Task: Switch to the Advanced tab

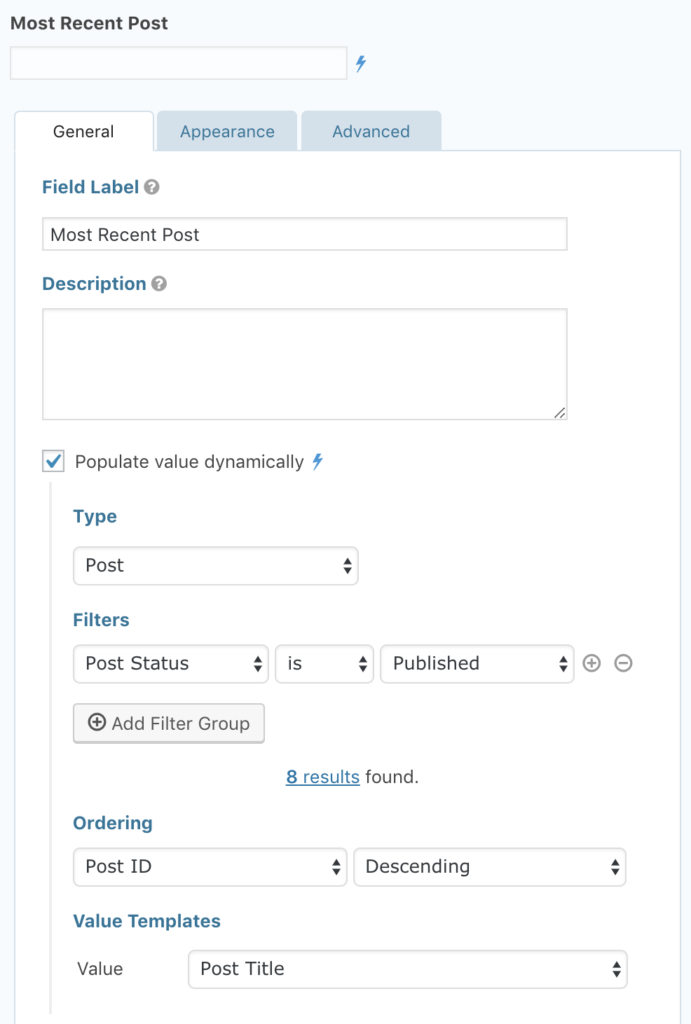Action: click(x=371, y=132)
